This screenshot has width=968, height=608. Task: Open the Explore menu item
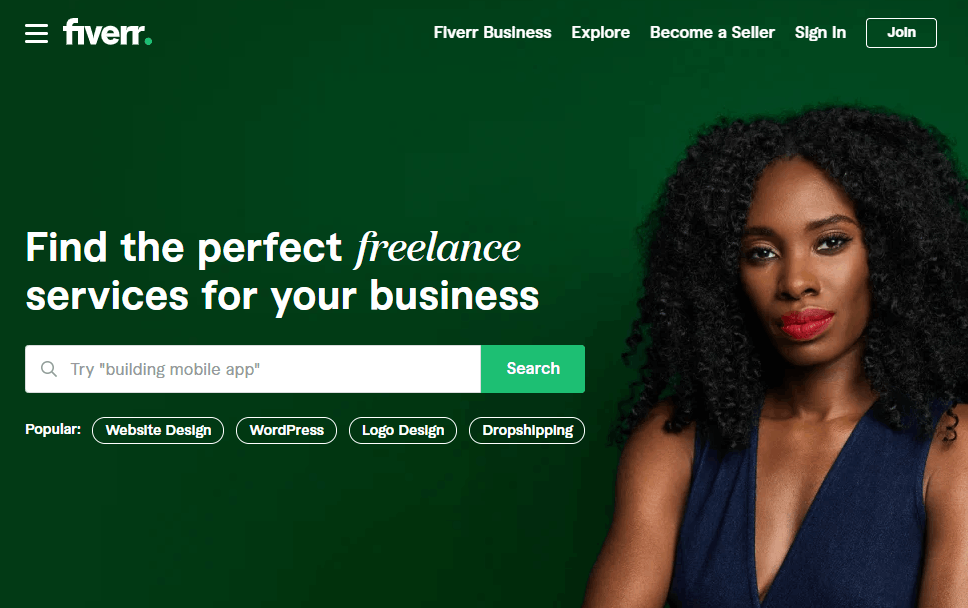pyautogui.click(x=600, y=33)
